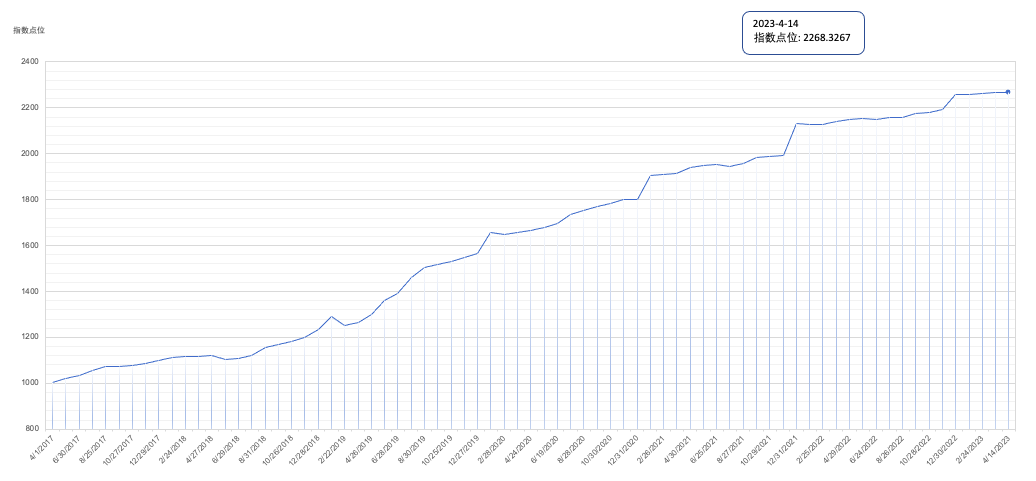Click the 1600 y-axis label
This screenshot has width=1036, height=481.
31,245
